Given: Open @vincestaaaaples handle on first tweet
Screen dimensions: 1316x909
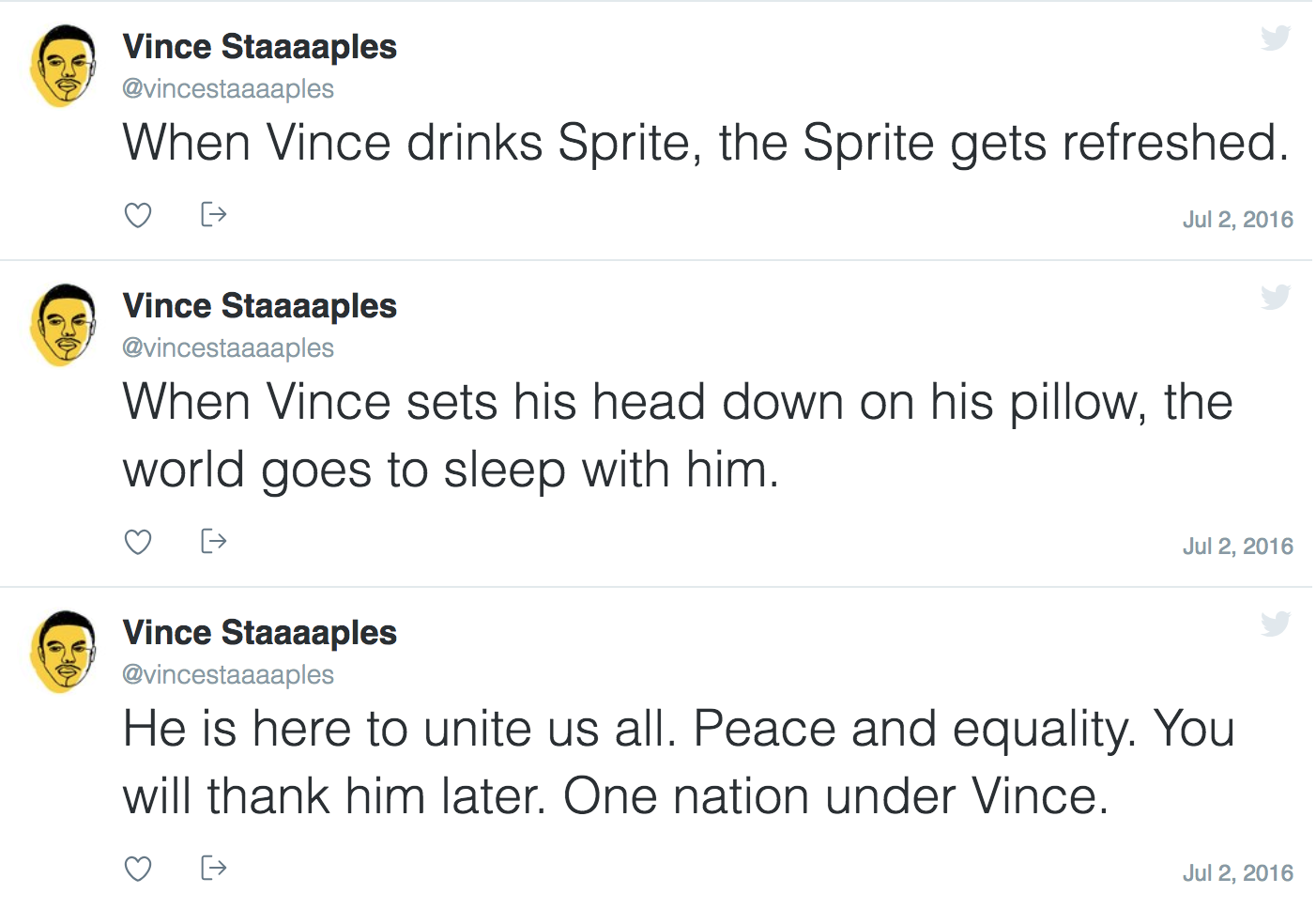Looking at the screenshot, I should click(x=228, y=89).
